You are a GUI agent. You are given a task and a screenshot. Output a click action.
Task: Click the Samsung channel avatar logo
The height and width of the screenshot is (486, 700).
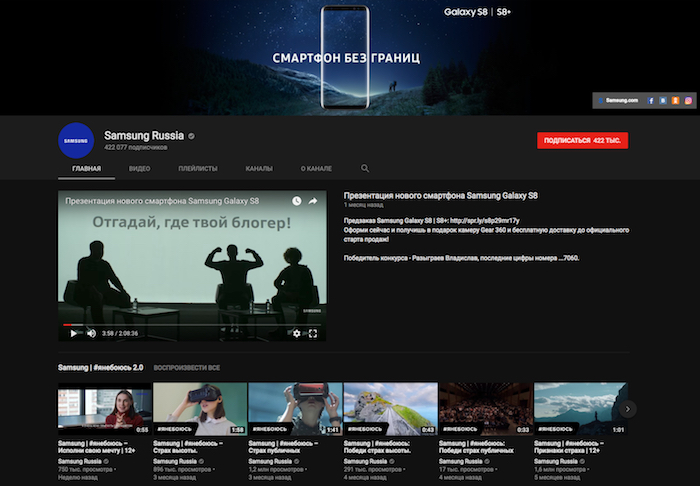tap(76, 141)
